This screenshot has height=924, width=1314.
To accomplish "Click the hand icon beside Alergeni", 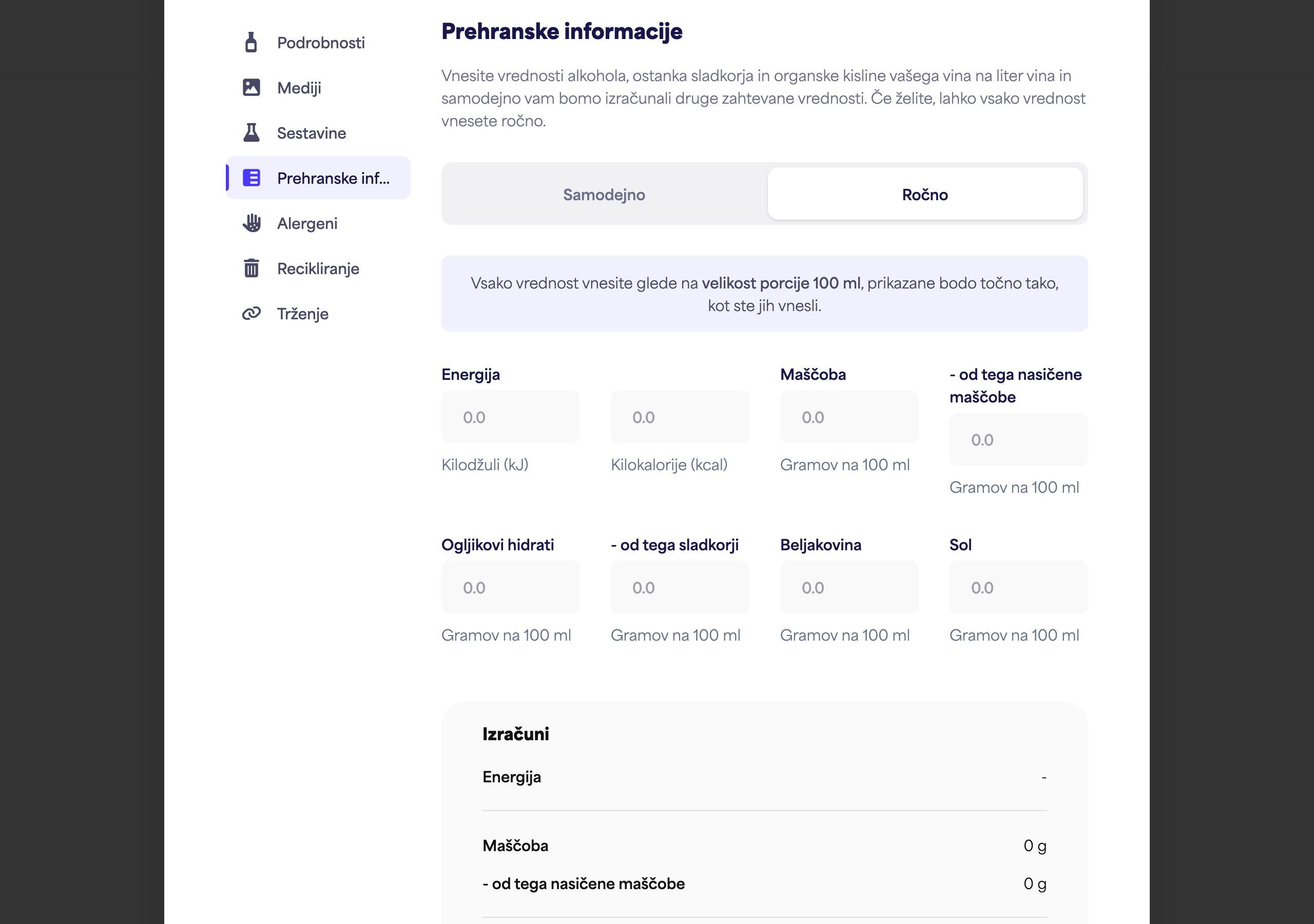I will pos(250,223).
